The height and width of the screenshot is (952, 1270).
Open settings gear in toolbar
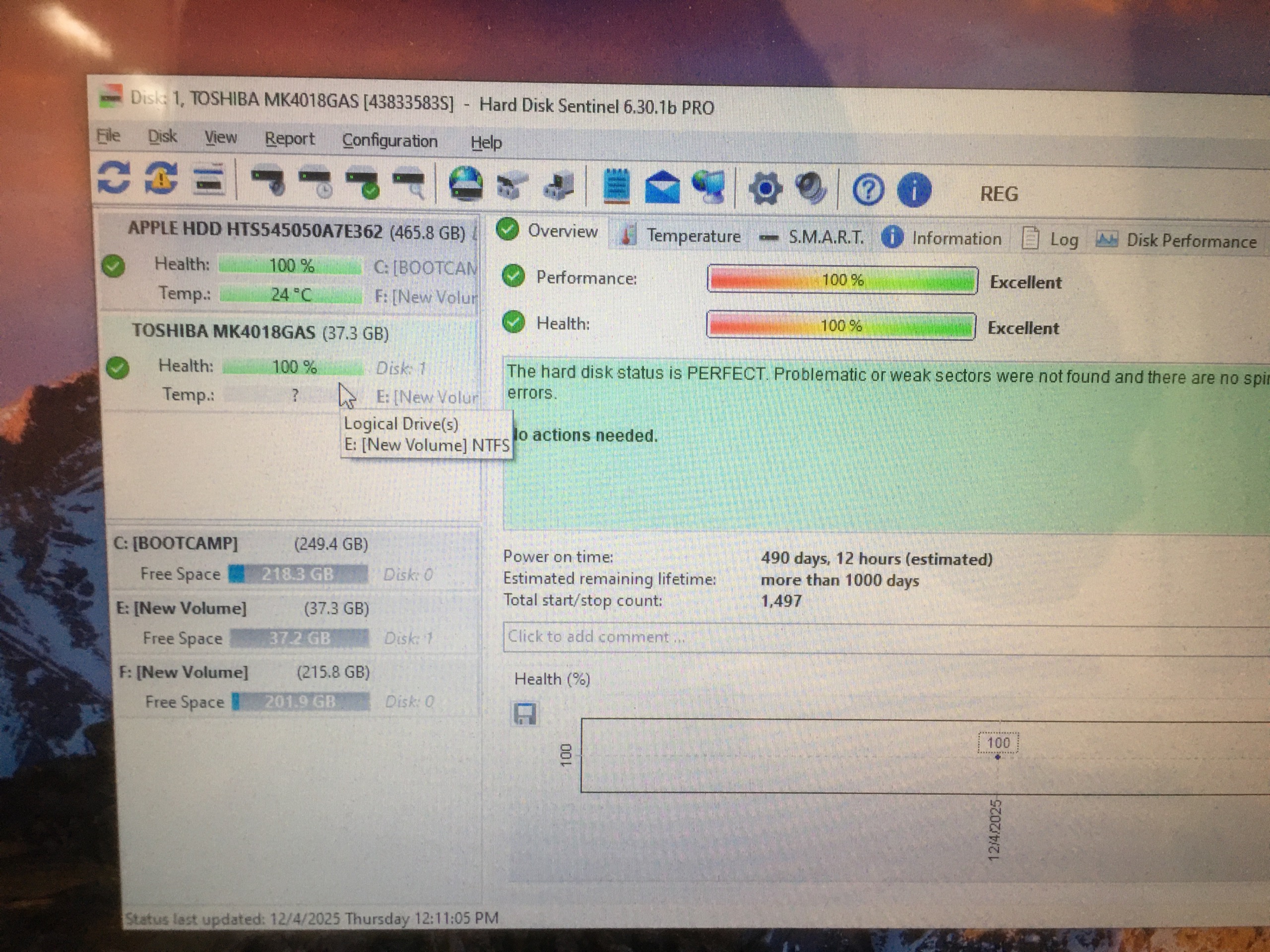point(765,189)
